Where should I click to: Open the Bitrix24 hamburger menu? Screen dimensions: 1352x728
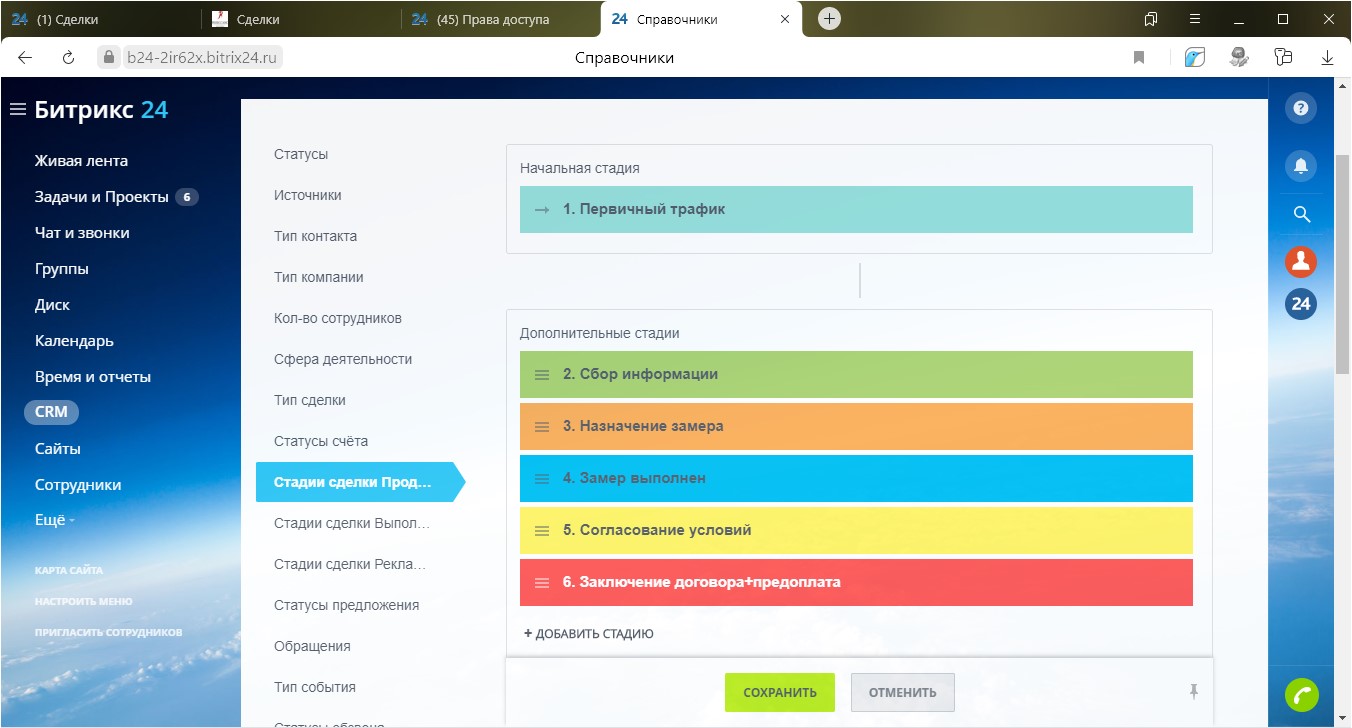17,109
